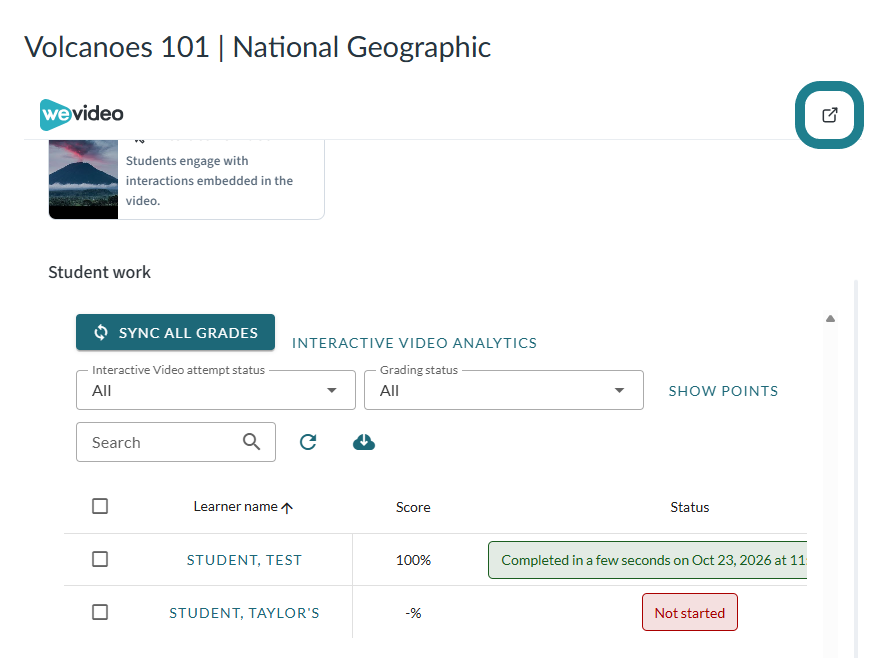Click the search magnifier icon
The height and width of the screenshot is (658, 871).
252,442
